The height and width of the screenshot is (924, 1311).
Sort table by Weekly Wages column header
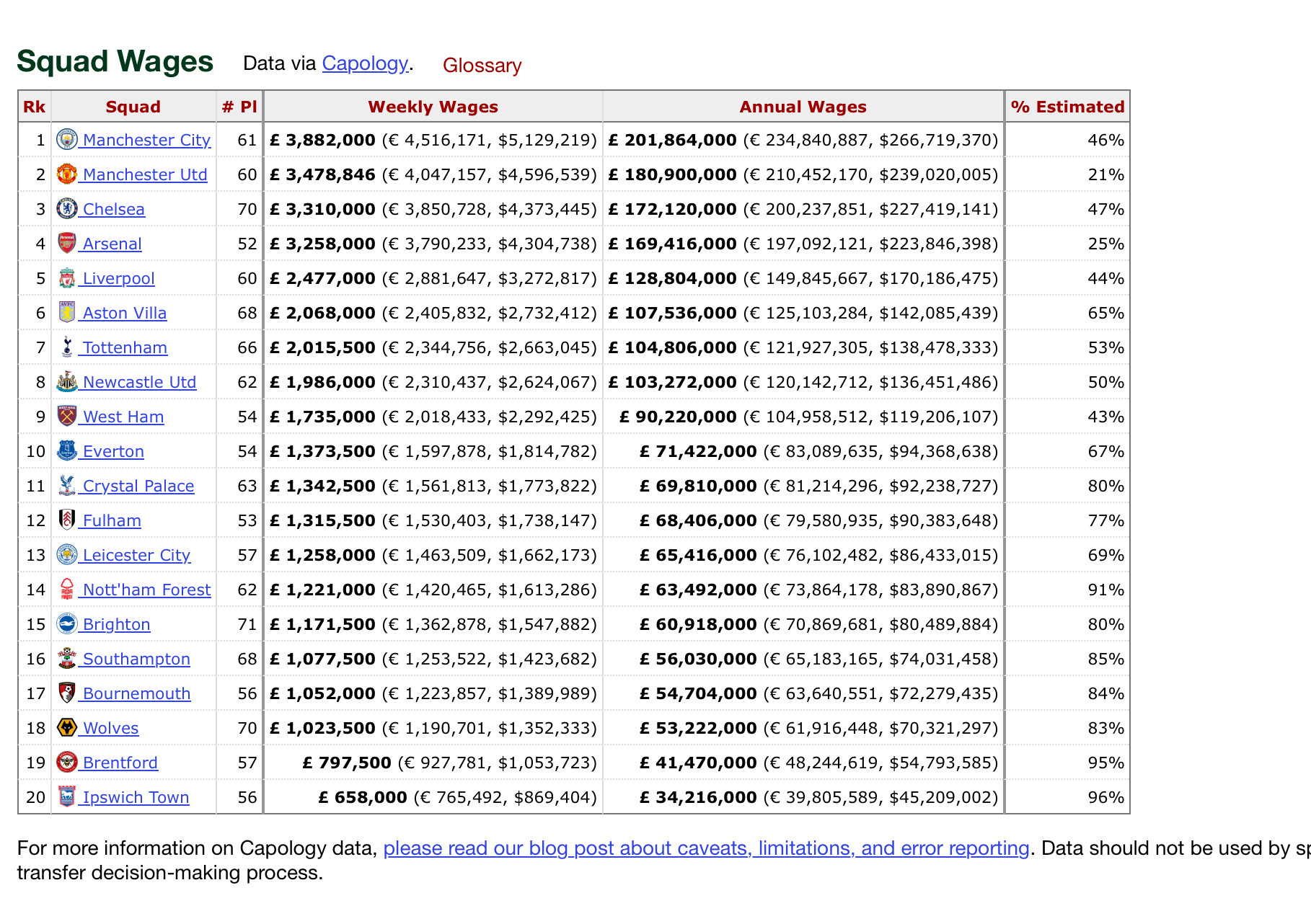433,107
